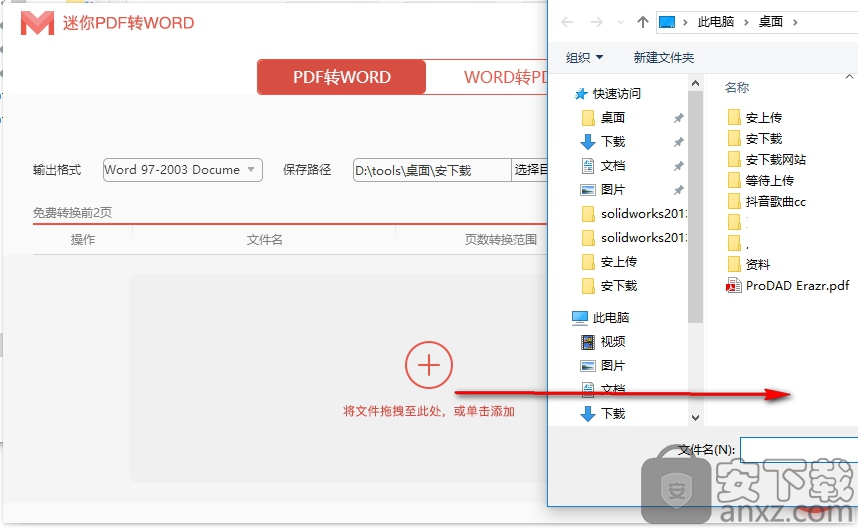Open the 输出格式 Word 97-2003 dropdown

click(182, 170)
